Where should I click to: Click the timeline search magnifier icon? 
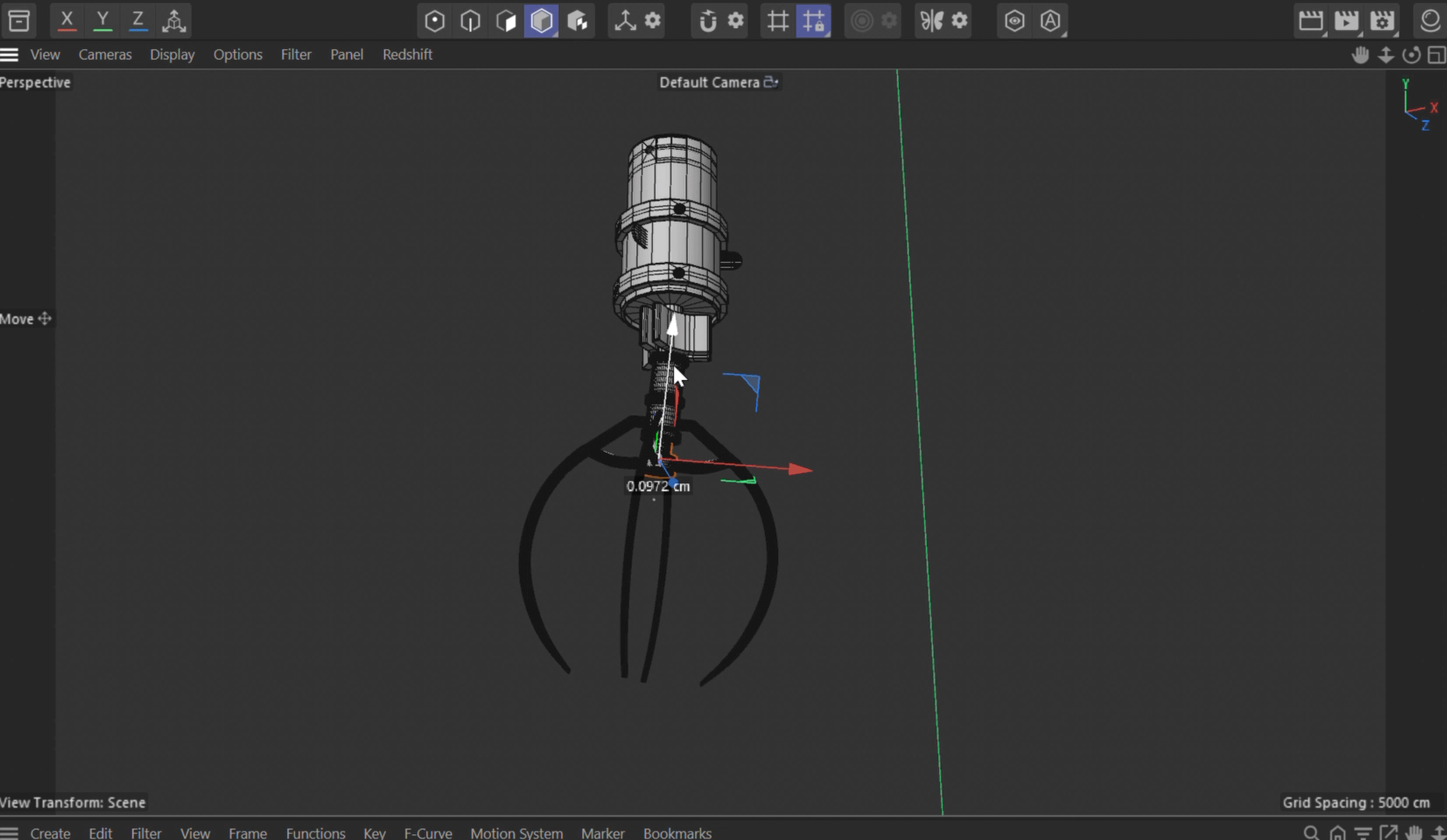[x=1311, y=833]
